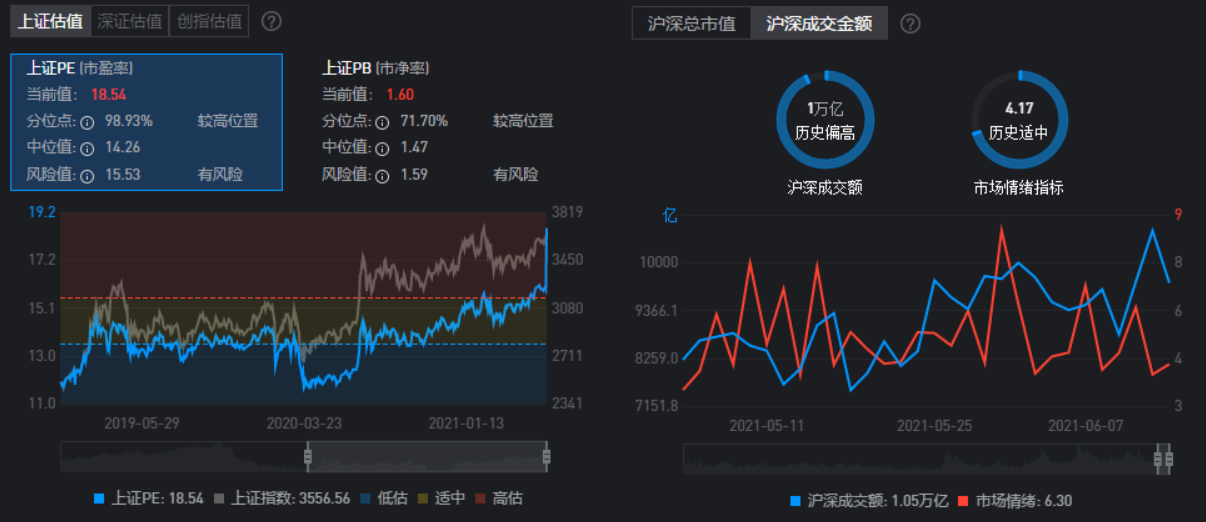
Task: Click the 上证PE 市盈率 card
Action: 146,122
